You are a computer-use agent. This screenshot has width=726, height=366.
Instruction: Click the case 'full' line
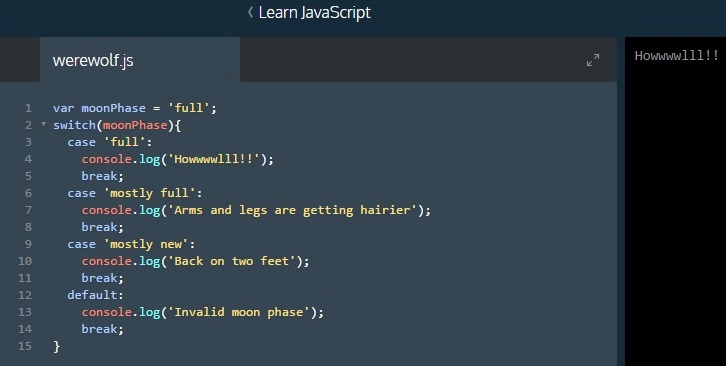point(110,142)
